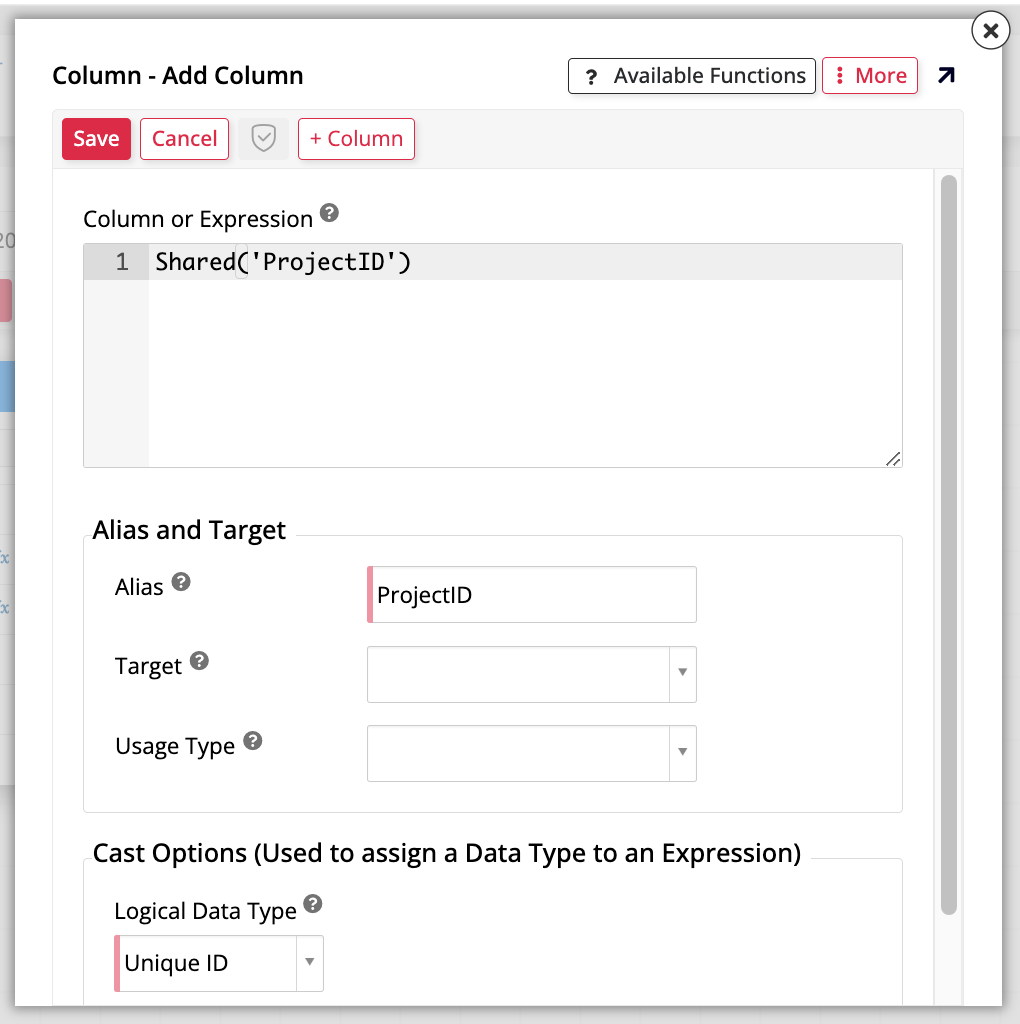This screenshot has width=1020, height=1024.
Task: Open Available Functions reference
Action: [x=693, y=76]
